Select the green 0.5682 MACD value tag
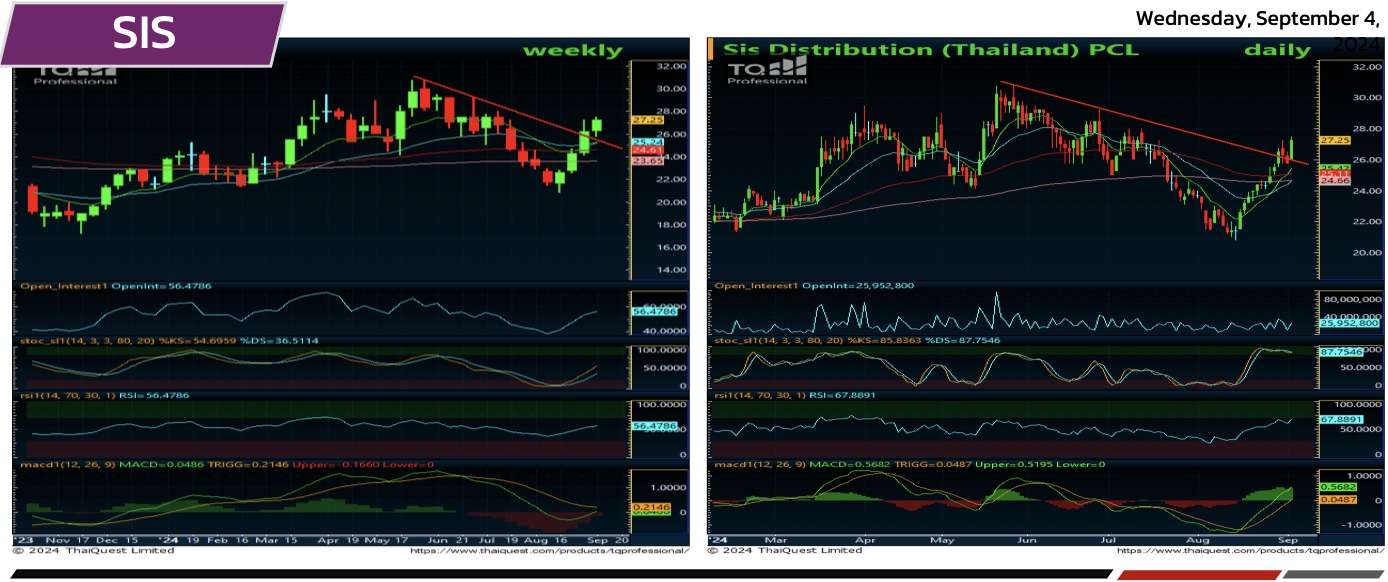 (x=1336, y=487)
